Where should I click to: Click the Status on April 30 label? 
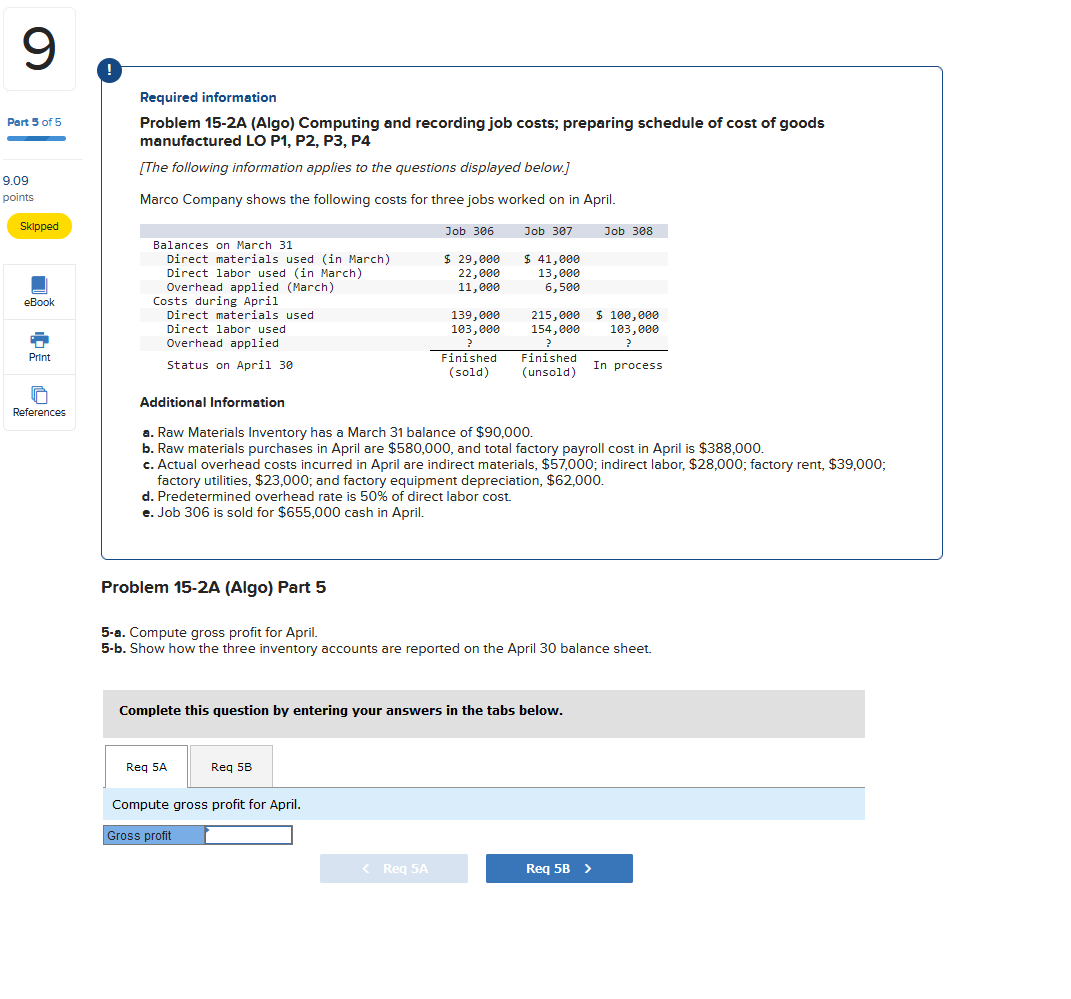tap(230, 365)
